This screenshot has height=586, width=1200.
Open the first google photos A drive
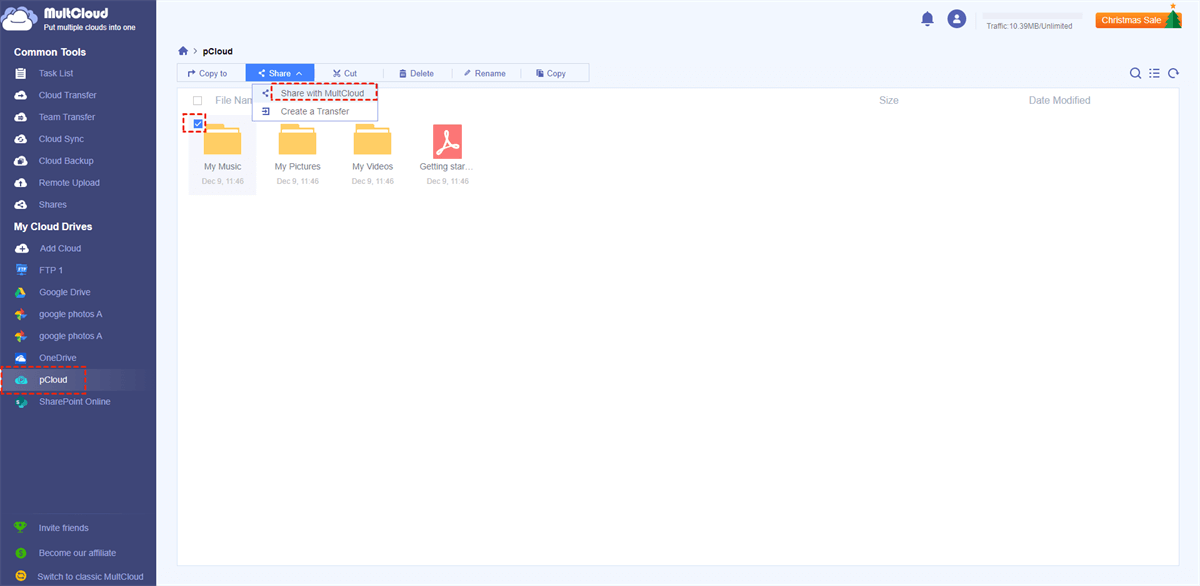click(70, 314)
